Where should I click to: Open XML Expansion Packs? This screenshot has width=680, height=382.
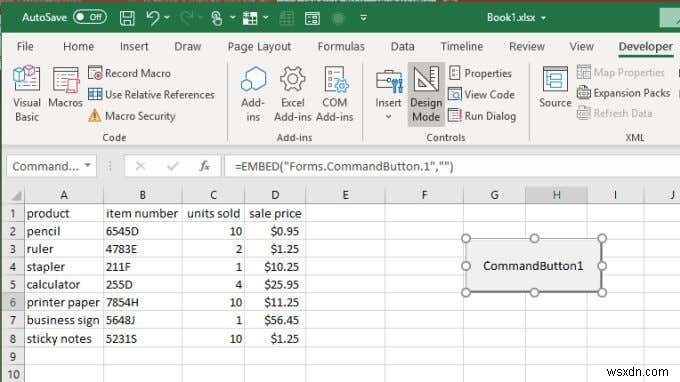click(624, 93)
